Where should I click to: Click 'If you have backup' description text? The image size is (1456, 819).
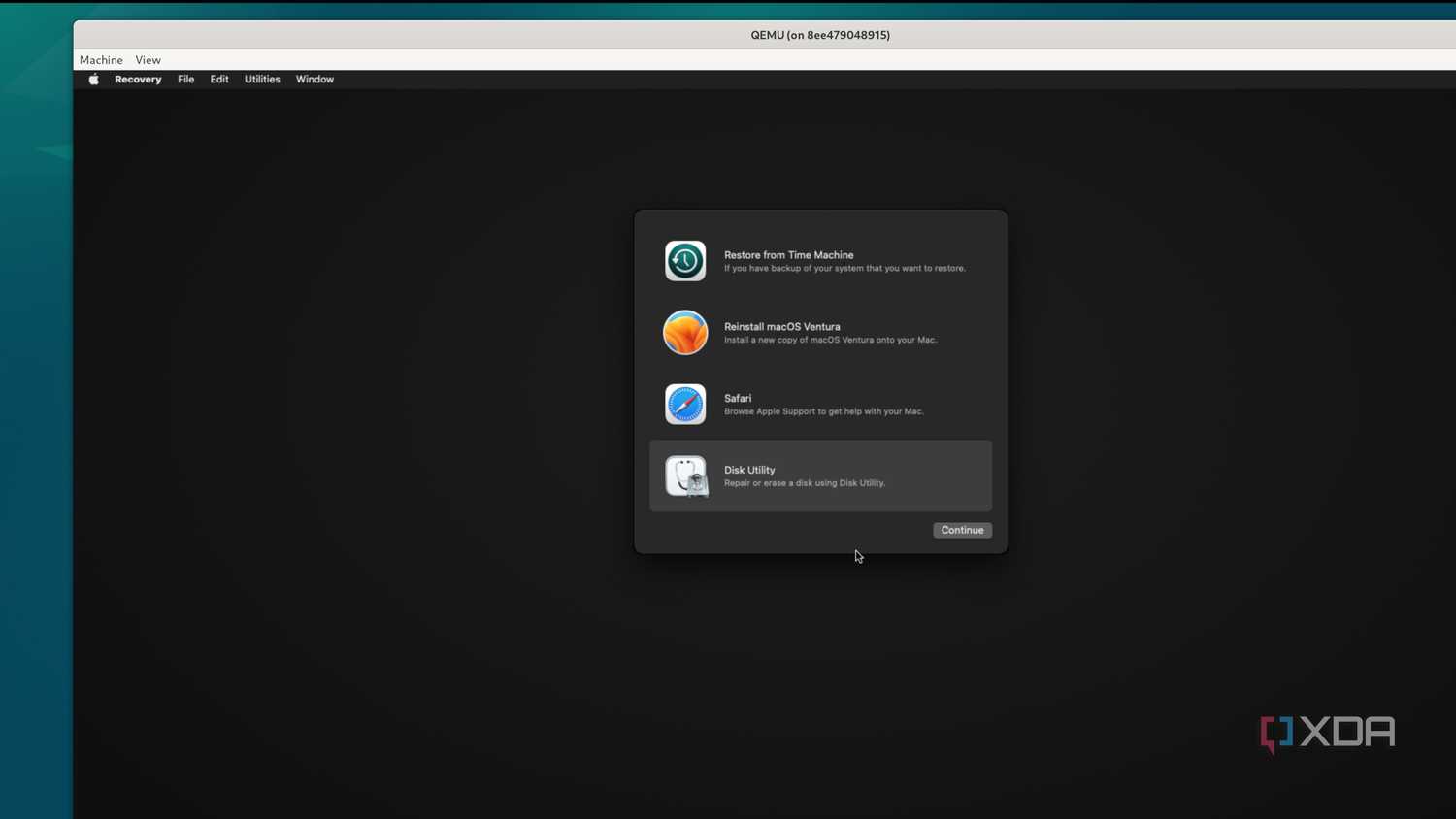(x=844, y=269)
